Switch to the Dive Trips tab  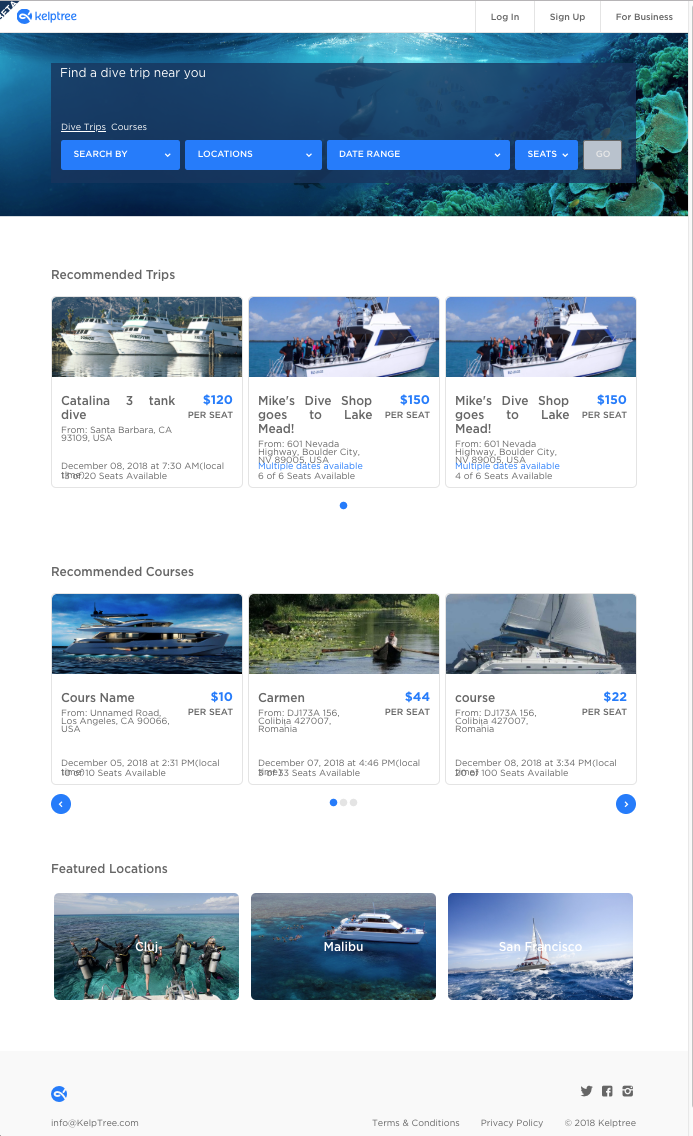pyautogui.click(x=83, y=127)
